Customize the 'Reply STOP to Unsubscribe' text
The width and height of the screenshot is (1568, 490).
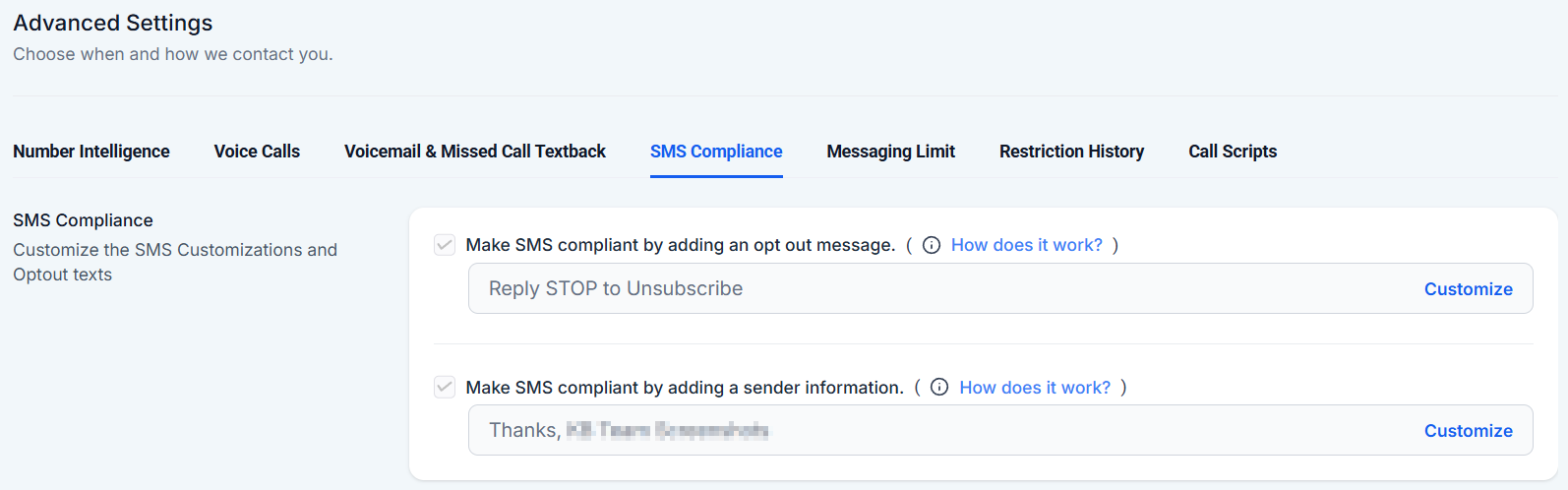pyautogui.click(x=1468, y=289)
